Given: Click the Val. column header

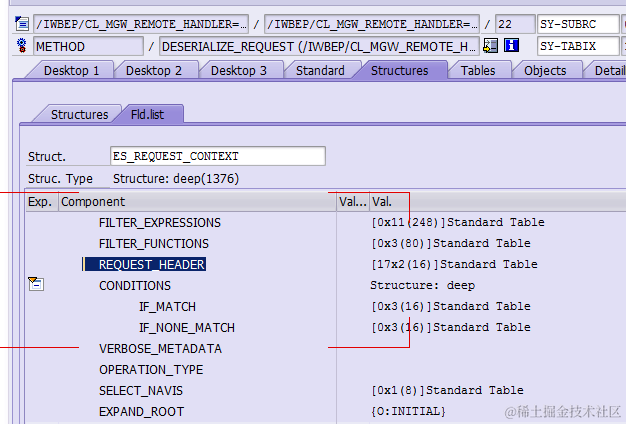Looking at the screenshot, I should coord(498,202).
